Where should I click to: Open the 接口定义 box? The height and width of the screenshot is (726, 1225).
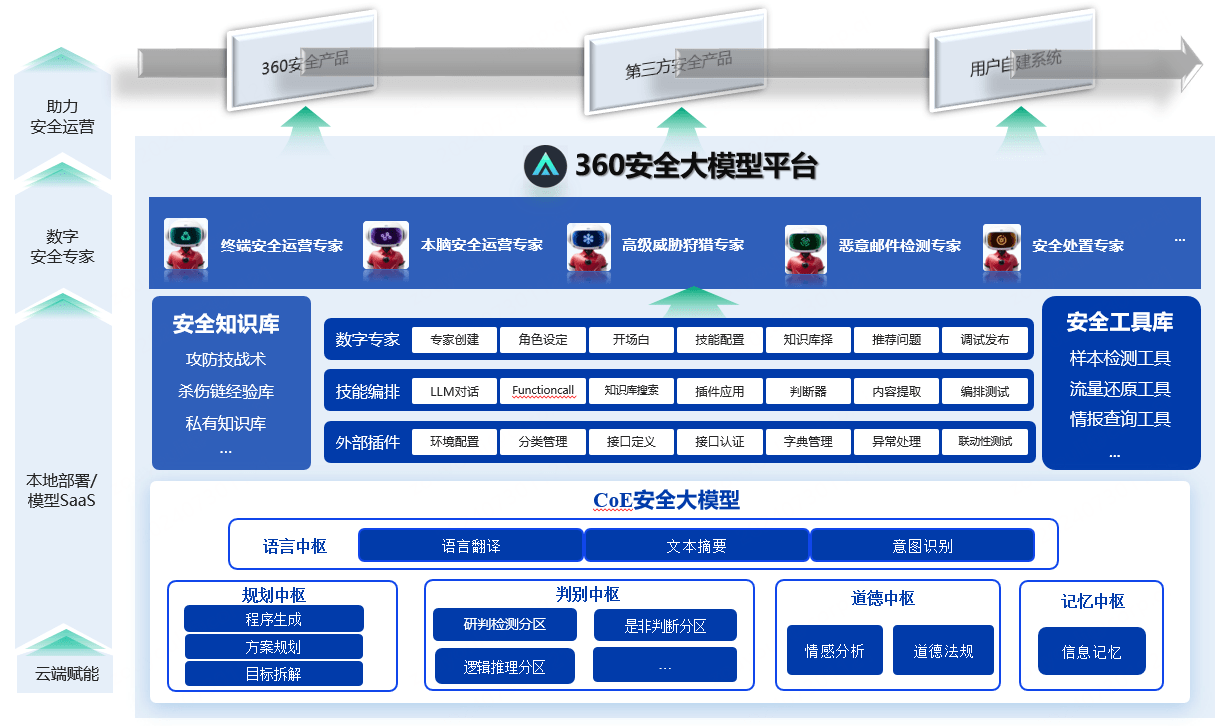(631, 441)
